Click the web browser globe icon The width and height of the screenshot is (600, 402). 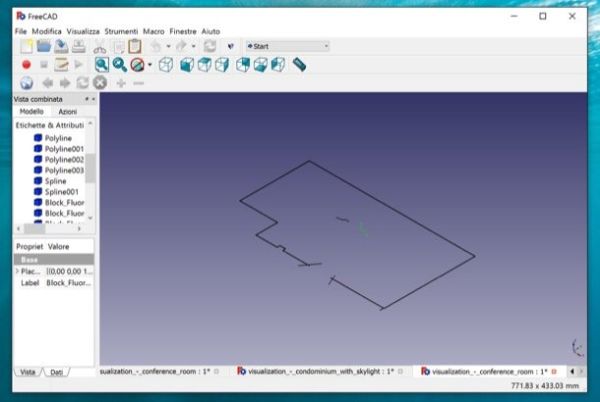pyautogui.click(x=25, y=83)
